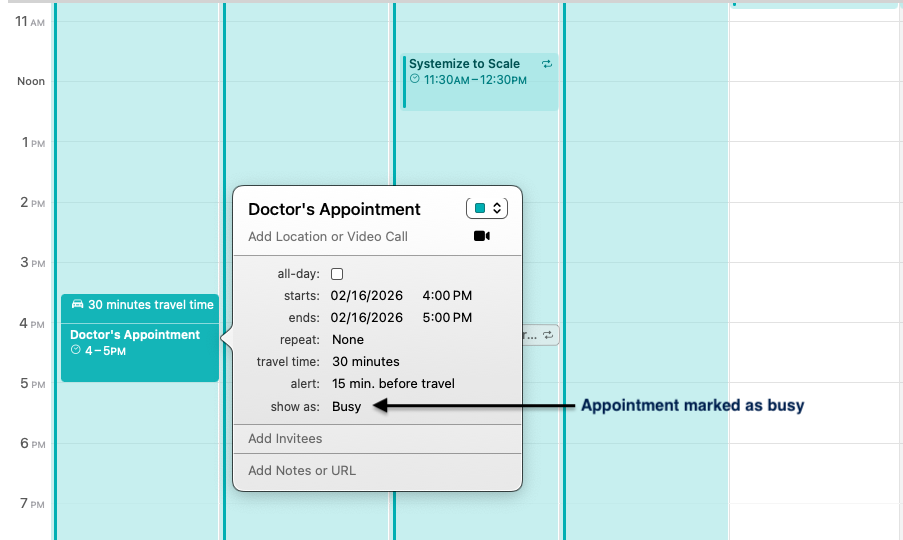Screen dimensions: 903x540
Task: Click the clock icon in Systemize to Scale event
Action: (x=414, y=79)
